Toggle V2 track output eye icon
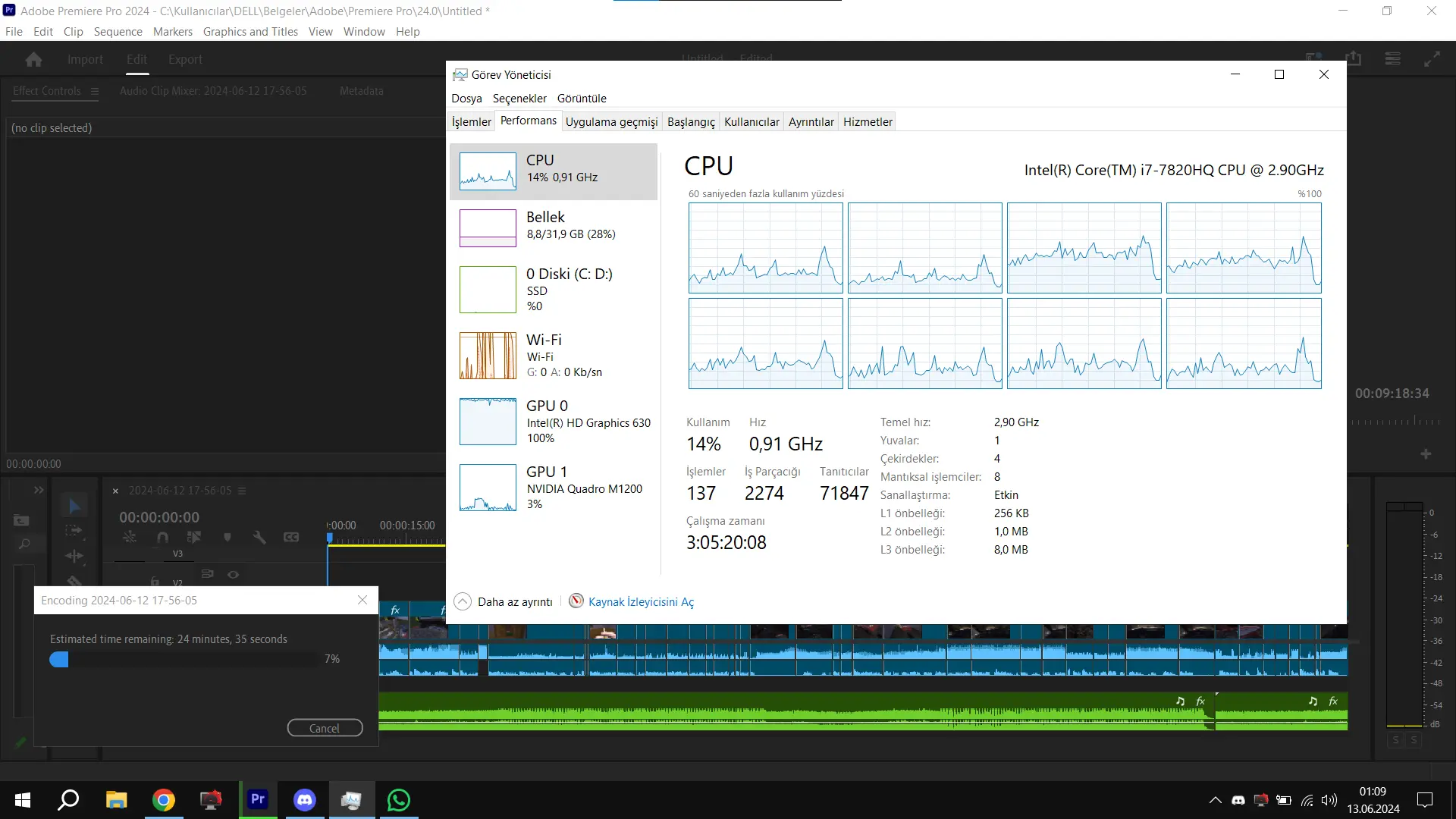Image resolution: width=1456 pixels, height=819 pixels. tap(234, 574)
